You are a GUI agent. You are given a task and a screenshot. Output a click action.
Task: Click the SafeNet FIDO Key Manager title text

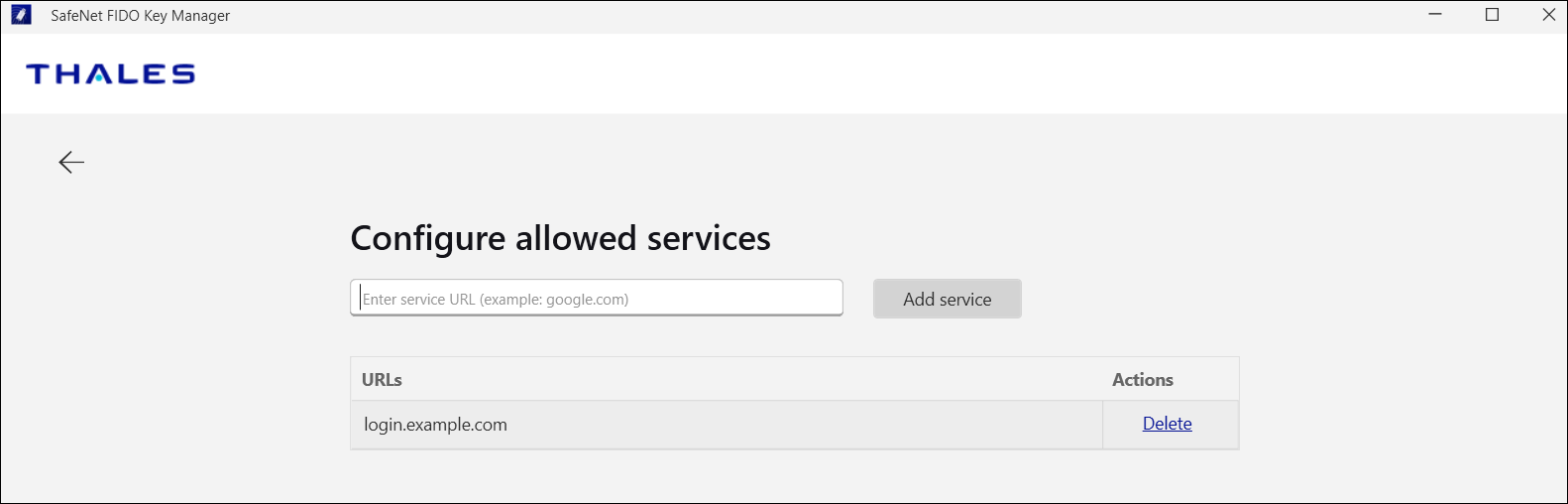(x=140, y=16)
